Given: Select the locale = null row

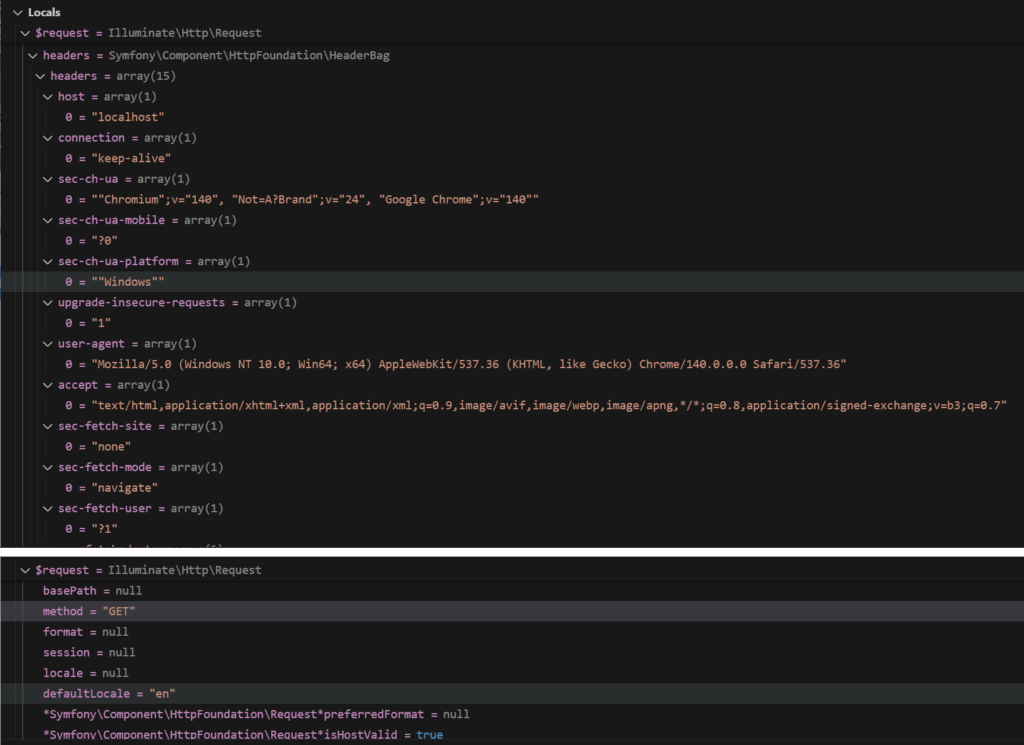Looking at the screenshot, I should click(512, 673).
